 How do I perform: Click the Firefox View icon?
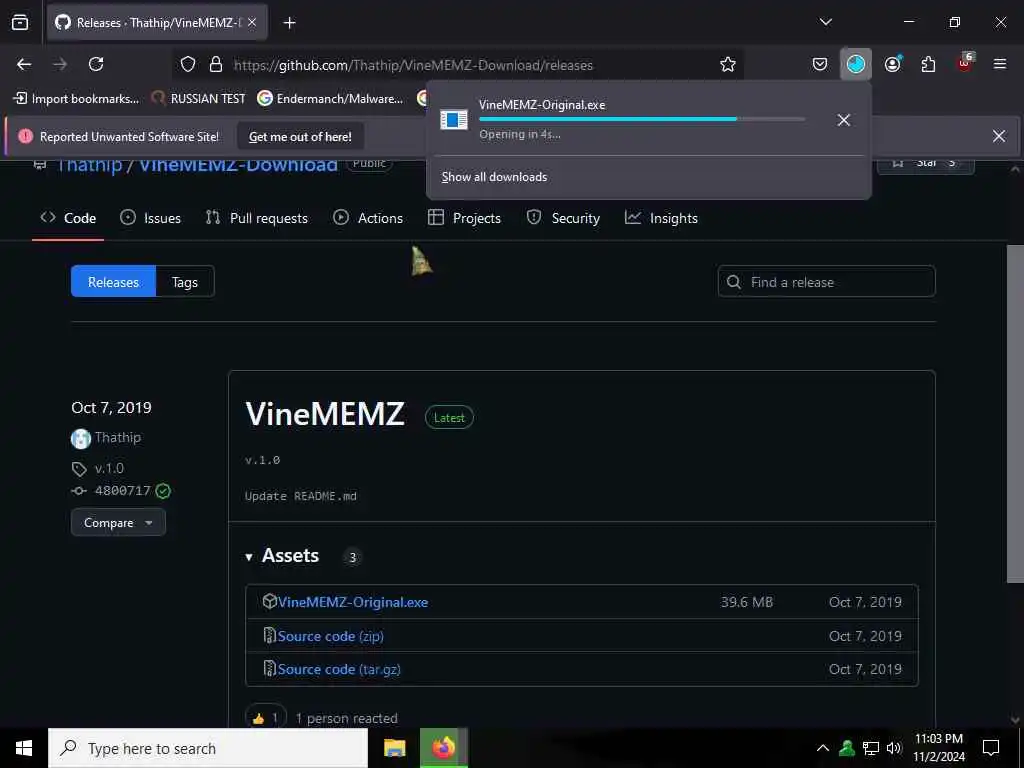(x=20, y=22)
